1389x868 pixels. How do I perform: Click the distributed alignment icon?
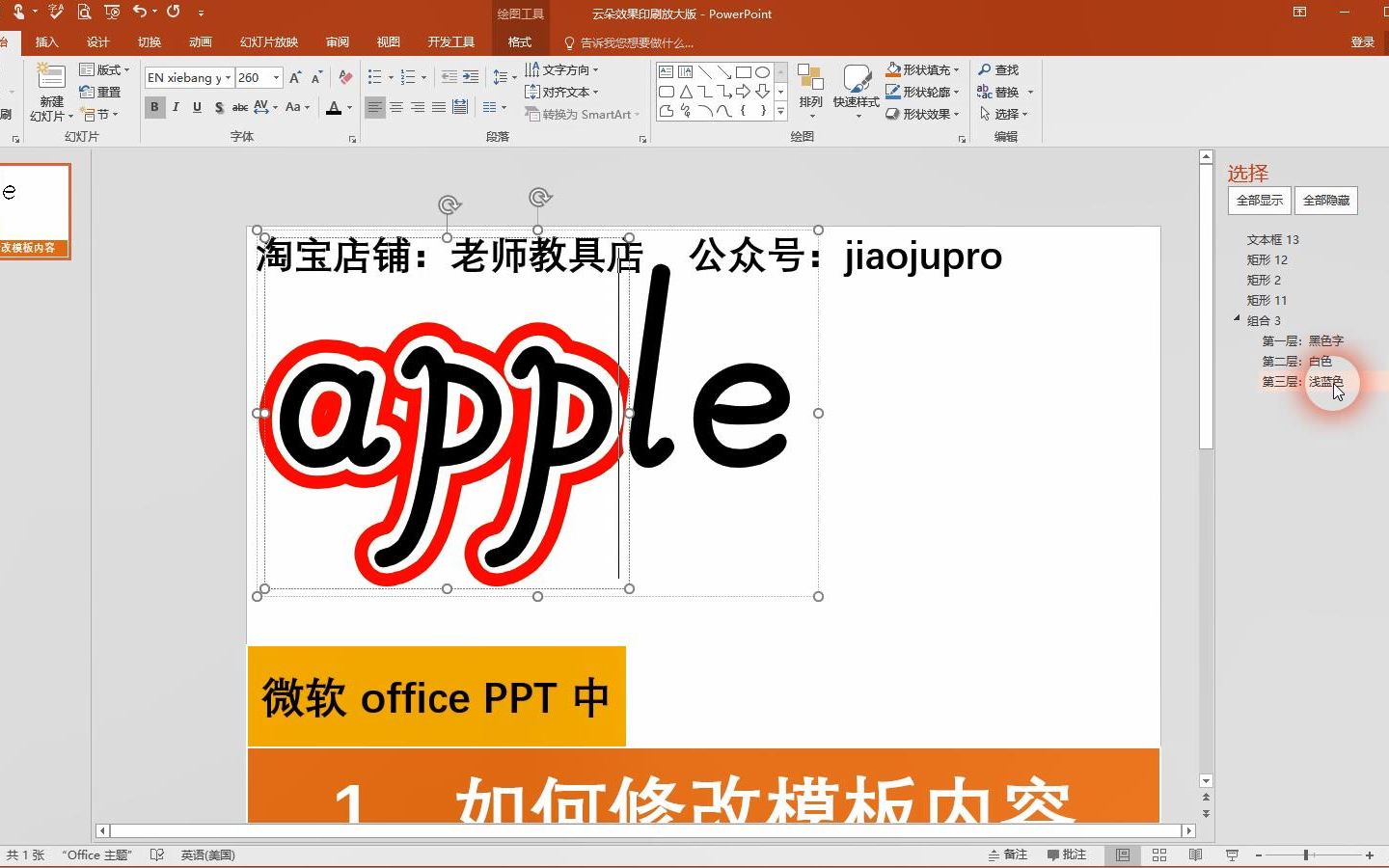(x=460, y=107)
